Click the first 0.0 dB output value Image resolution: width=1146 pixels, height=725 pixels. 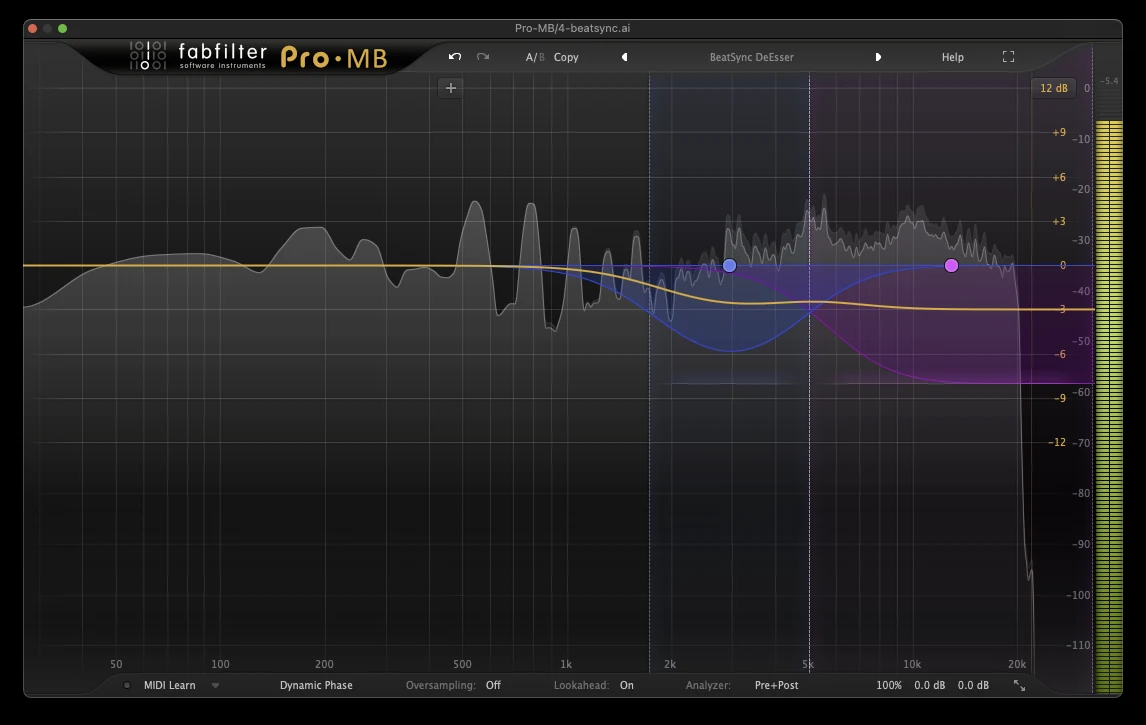pyautogui.click(x=930, y=685)
